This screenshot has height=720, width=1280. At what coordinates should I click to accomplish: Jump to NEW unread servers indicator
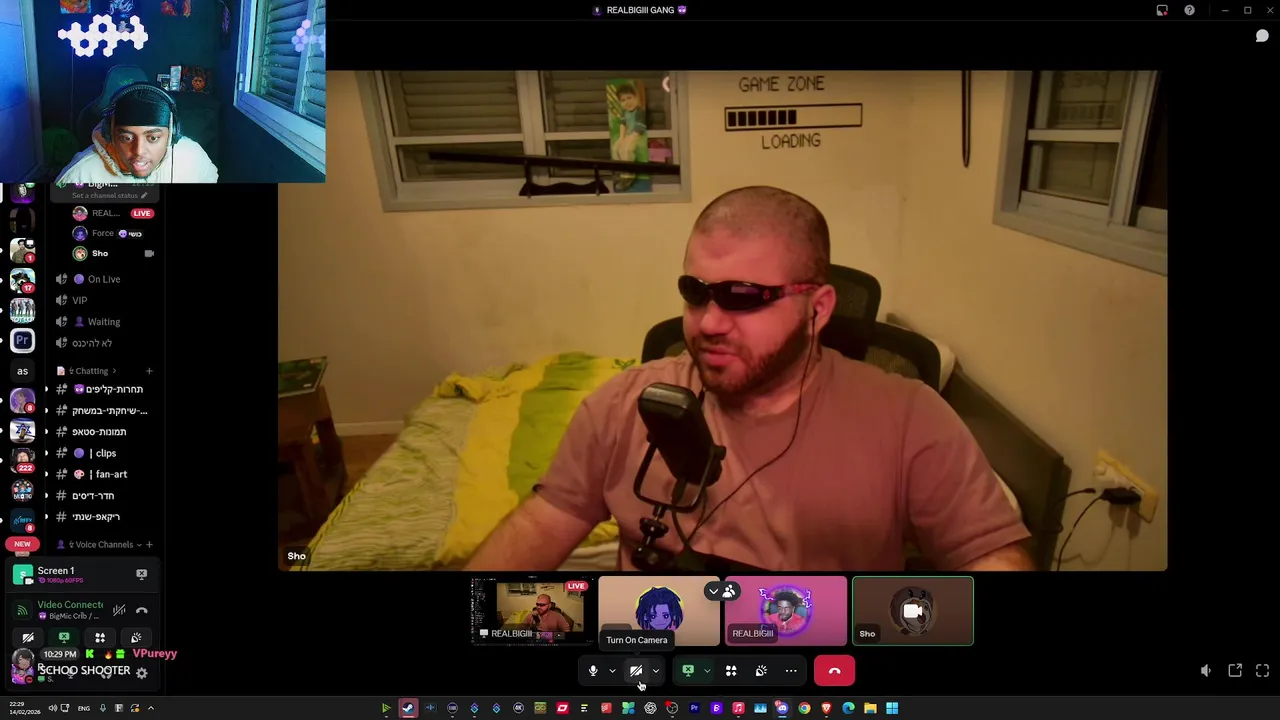22,544
